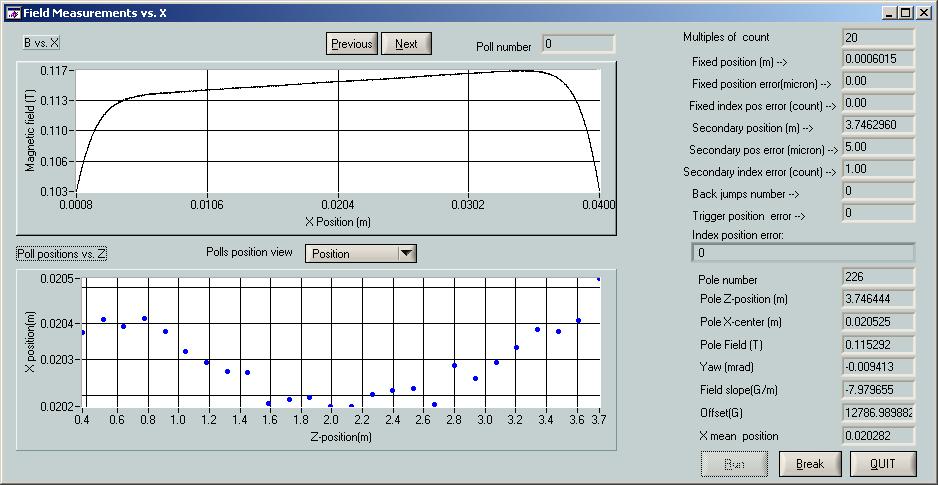Click the dropdown arrow beside Position
The image size is (938, 485).
click(x=406, y=254)
